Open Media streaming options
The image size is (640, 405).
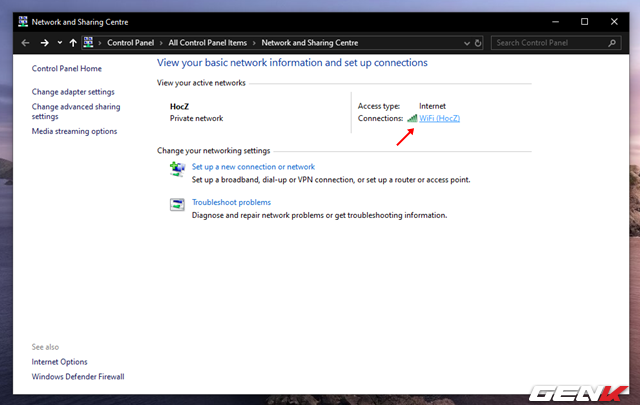coord(74,131)
